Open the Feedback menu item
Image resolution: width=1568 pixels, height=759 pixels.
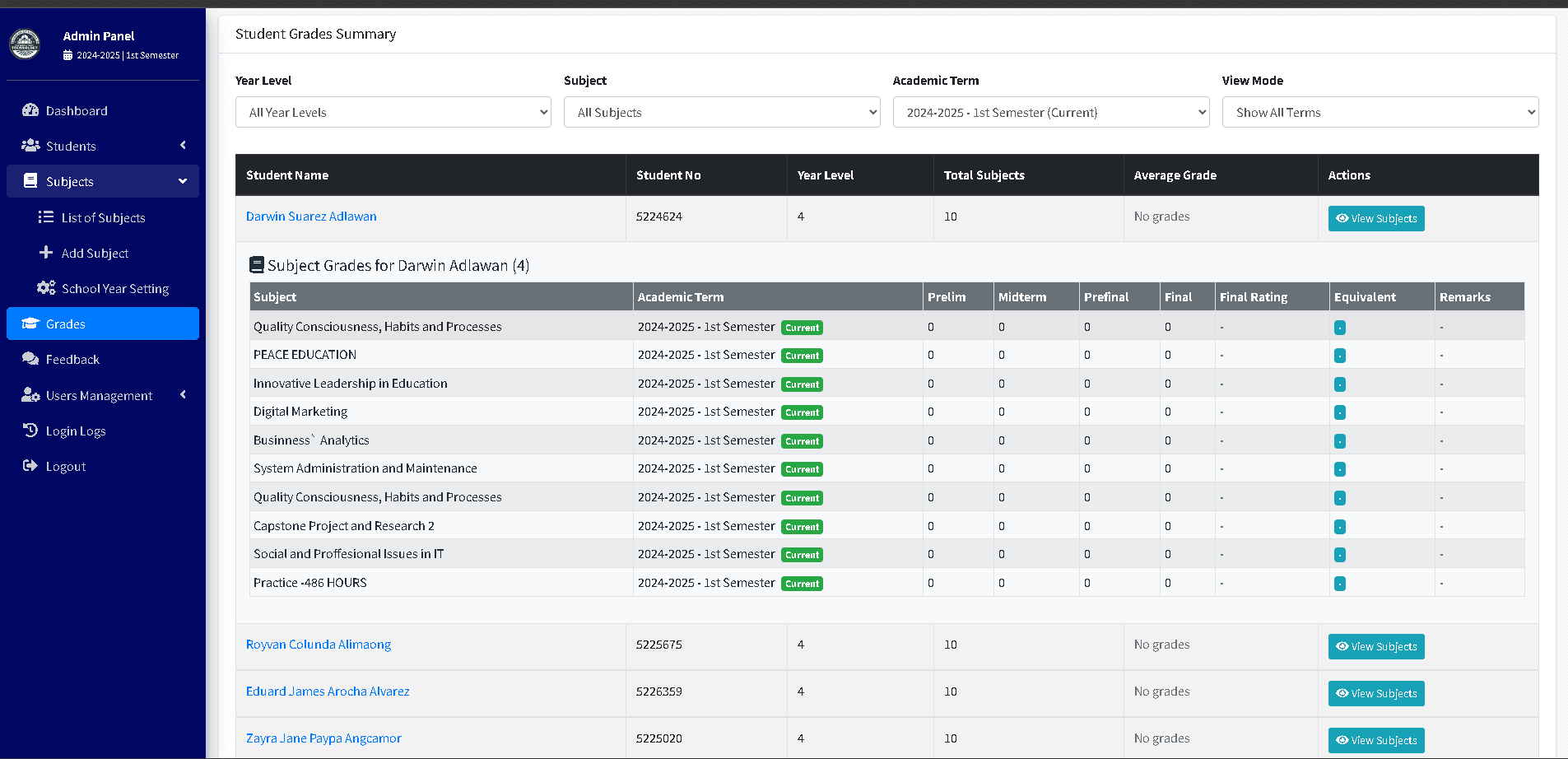(103, 359)
